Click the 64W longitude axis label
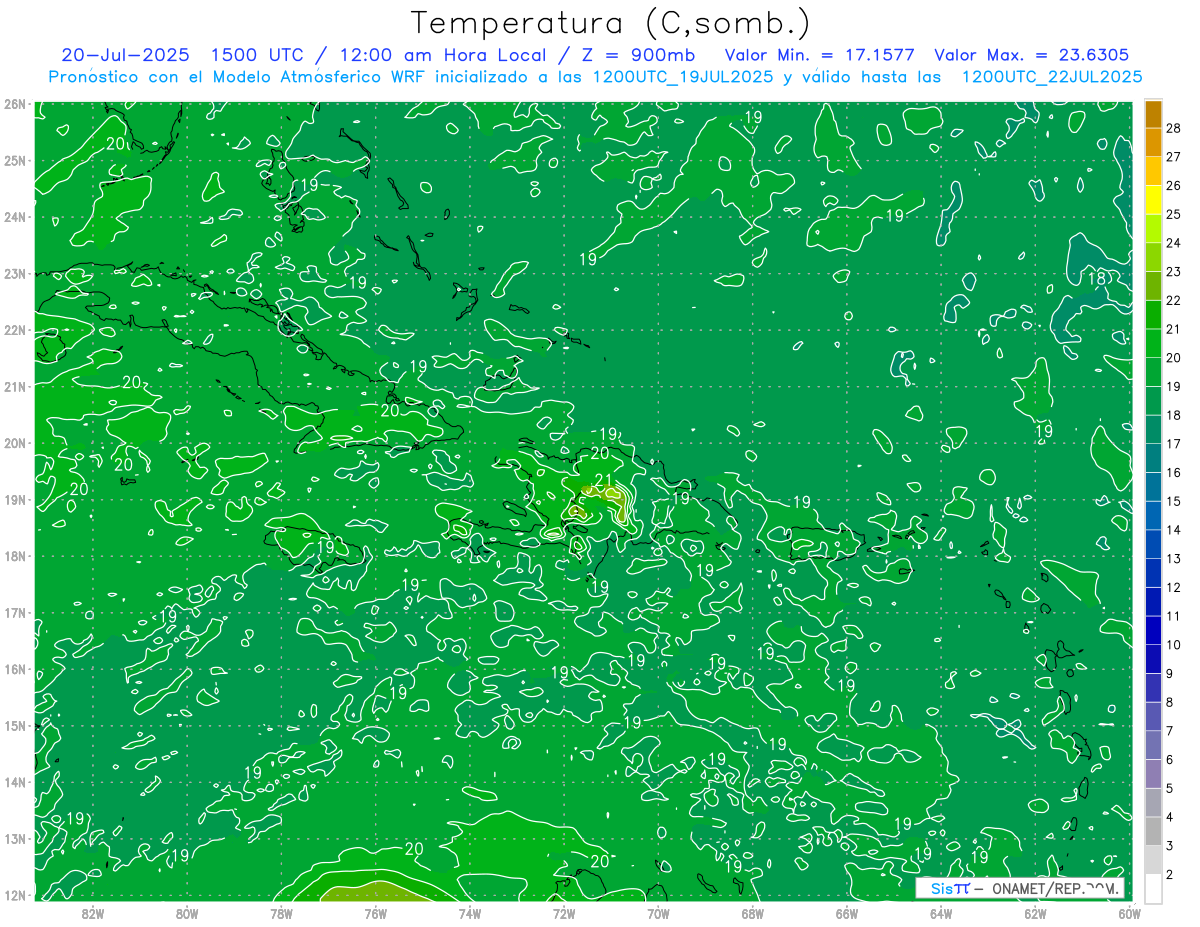Image resolution: width=1200 pixels, height=927 pixels. tap(941, 913)
